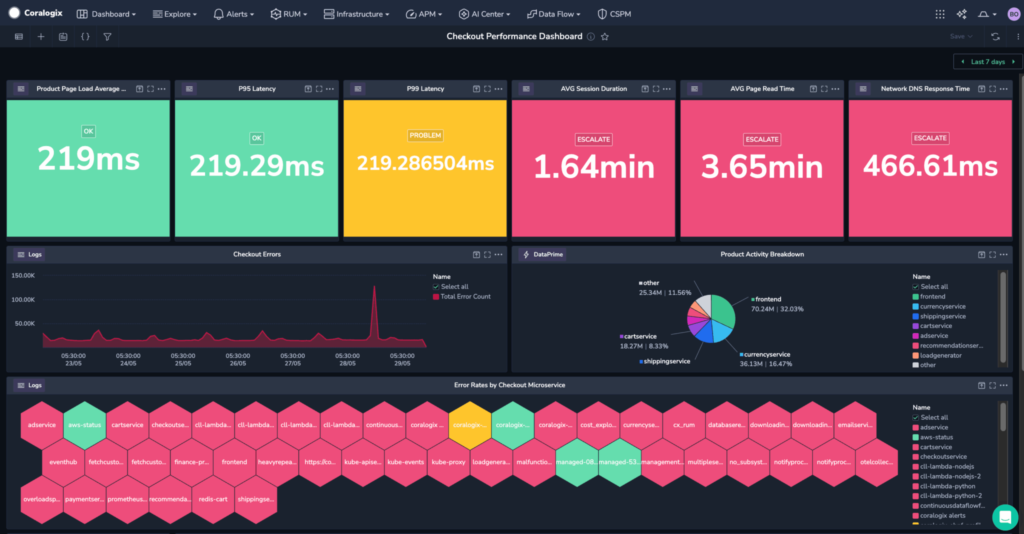Expand Product Activity Breakdown to fullscreen
This screenshot has height=534, width=1024.
click(993, 255)
